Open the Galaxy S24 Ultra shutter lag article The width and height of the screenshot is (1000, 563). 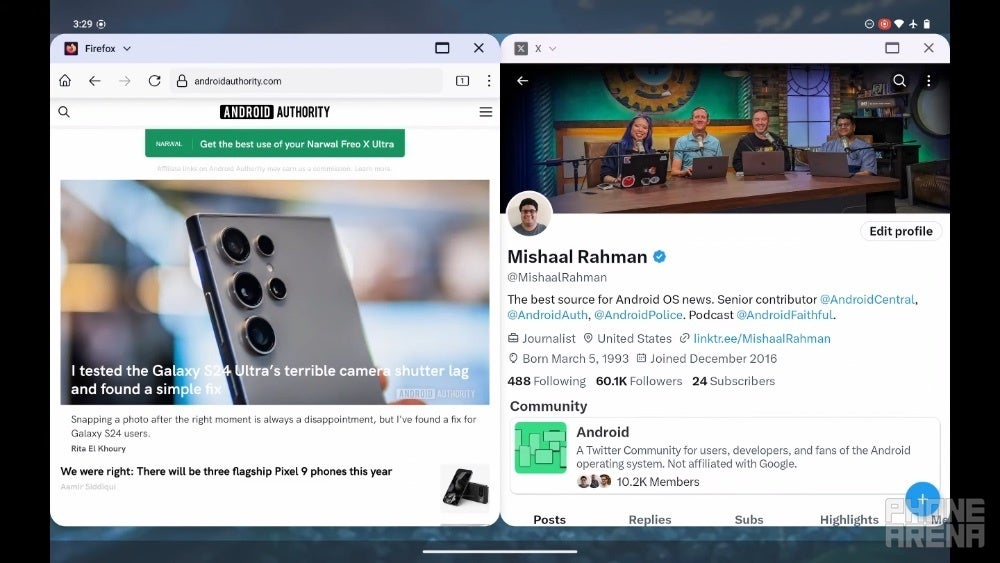pyautogui.click(x=275, y=292)
